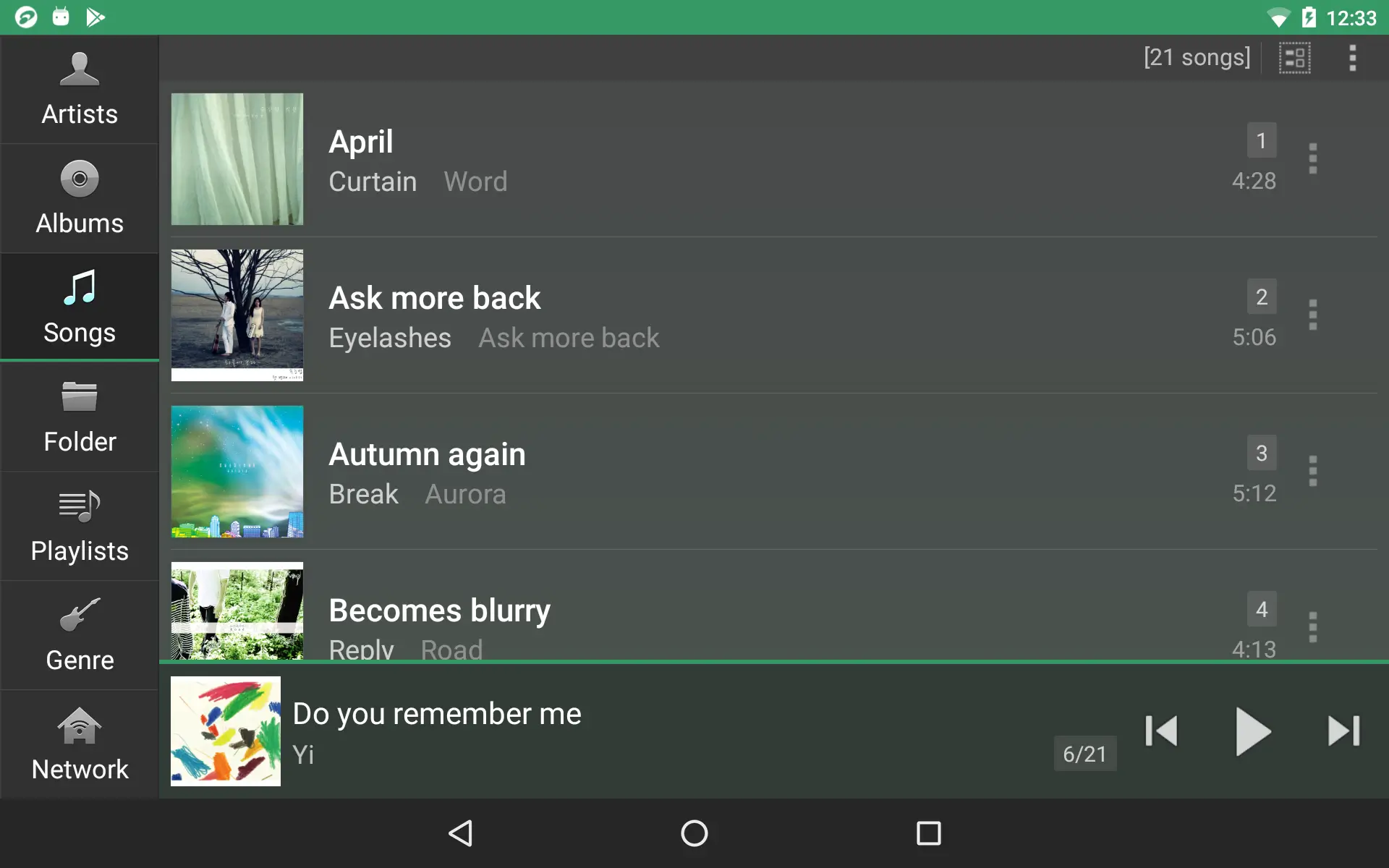The height and width of the screenshot is (868, 1389).
Task: Open the top-right overflow menu
Action: coord(1352,58)
